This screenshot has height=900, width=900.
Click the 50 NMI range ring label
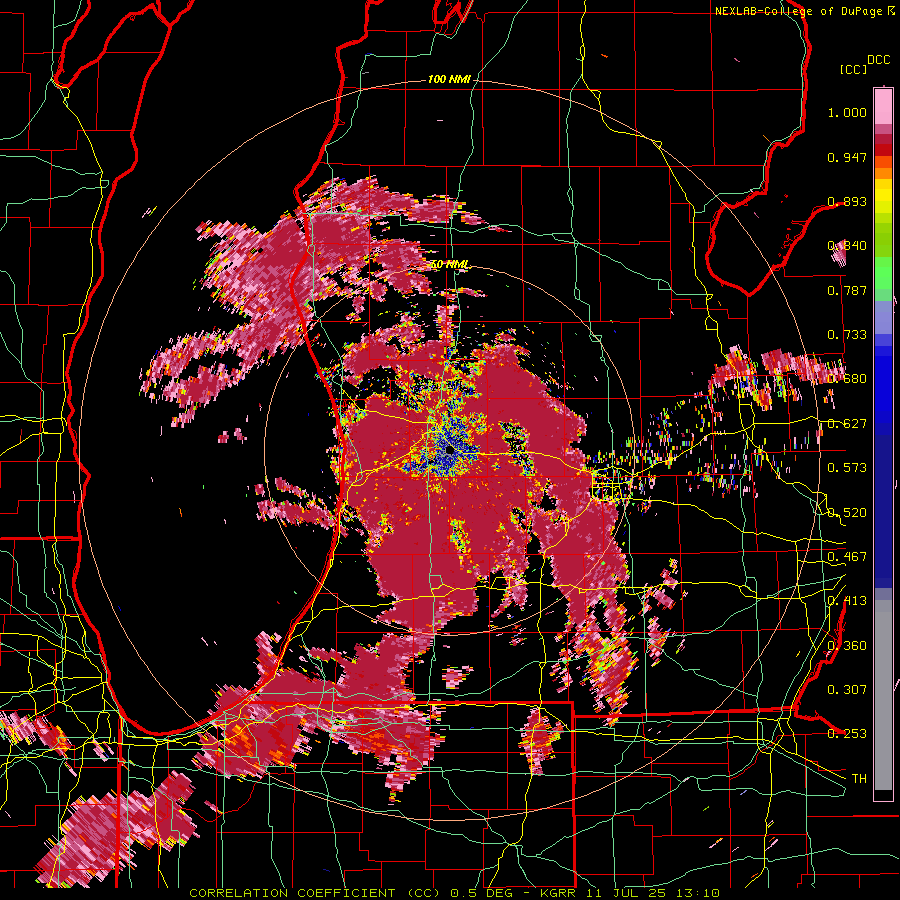click(449, 265)
